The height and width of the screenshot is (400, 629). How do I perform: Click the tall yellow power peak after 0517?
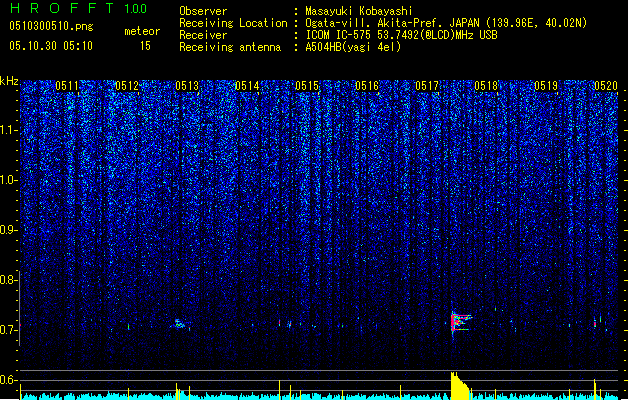[460, 386]
